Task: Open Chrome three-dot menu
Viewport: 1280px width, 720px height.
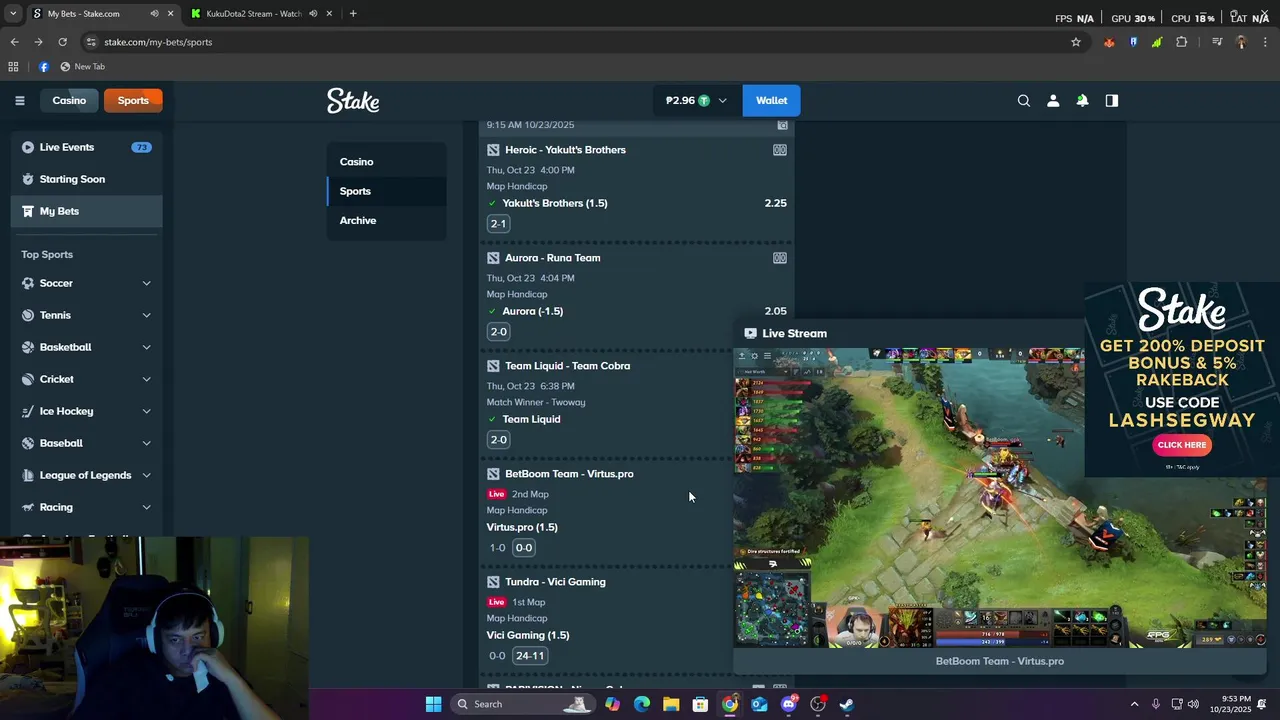Action: pyautogui.click(x=1265, y=42)
